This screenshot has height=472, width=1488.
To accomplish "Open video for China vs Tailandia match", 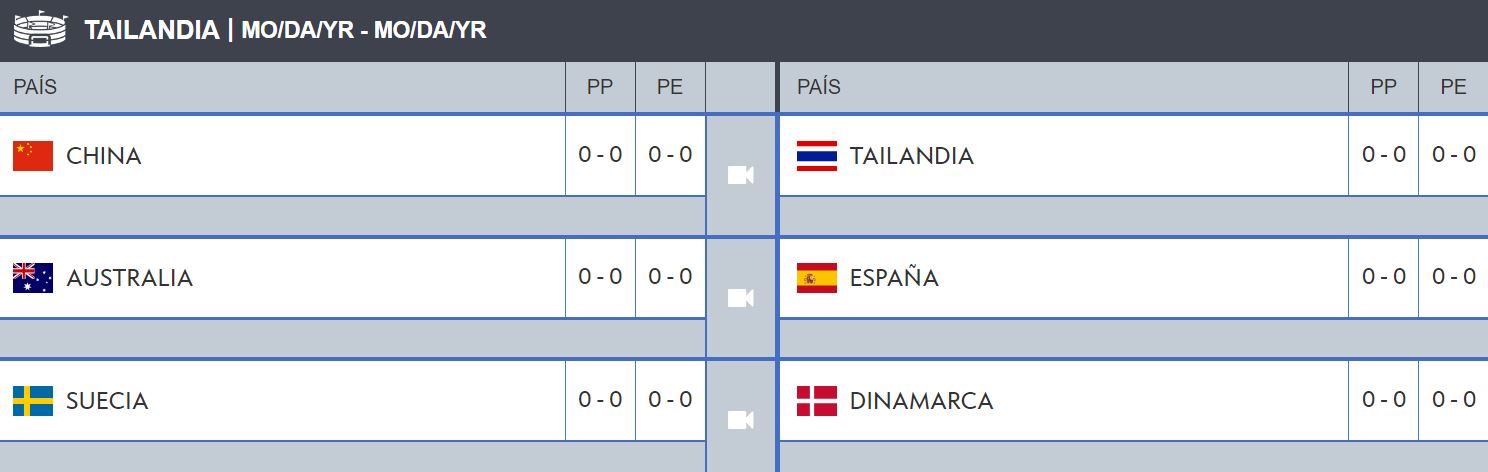I will pyautogui.click(x=740, y=175).
